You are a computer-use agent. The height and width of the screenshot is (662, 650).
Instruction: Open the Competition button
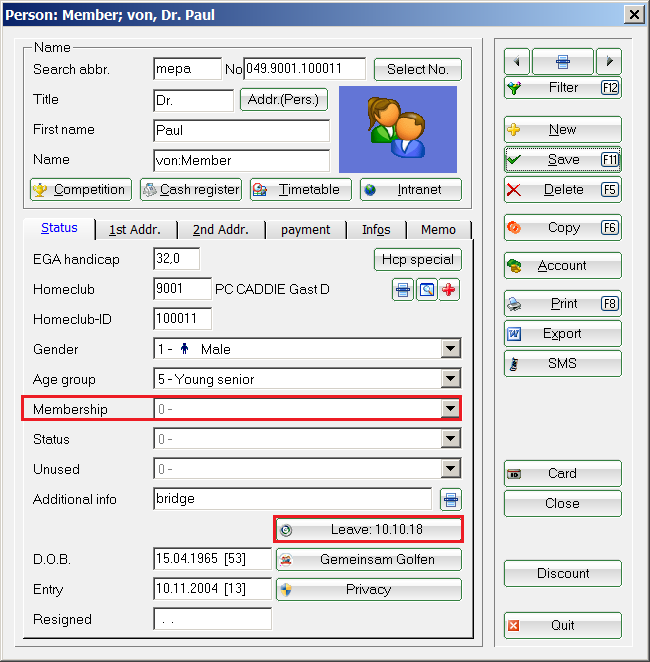81,190
